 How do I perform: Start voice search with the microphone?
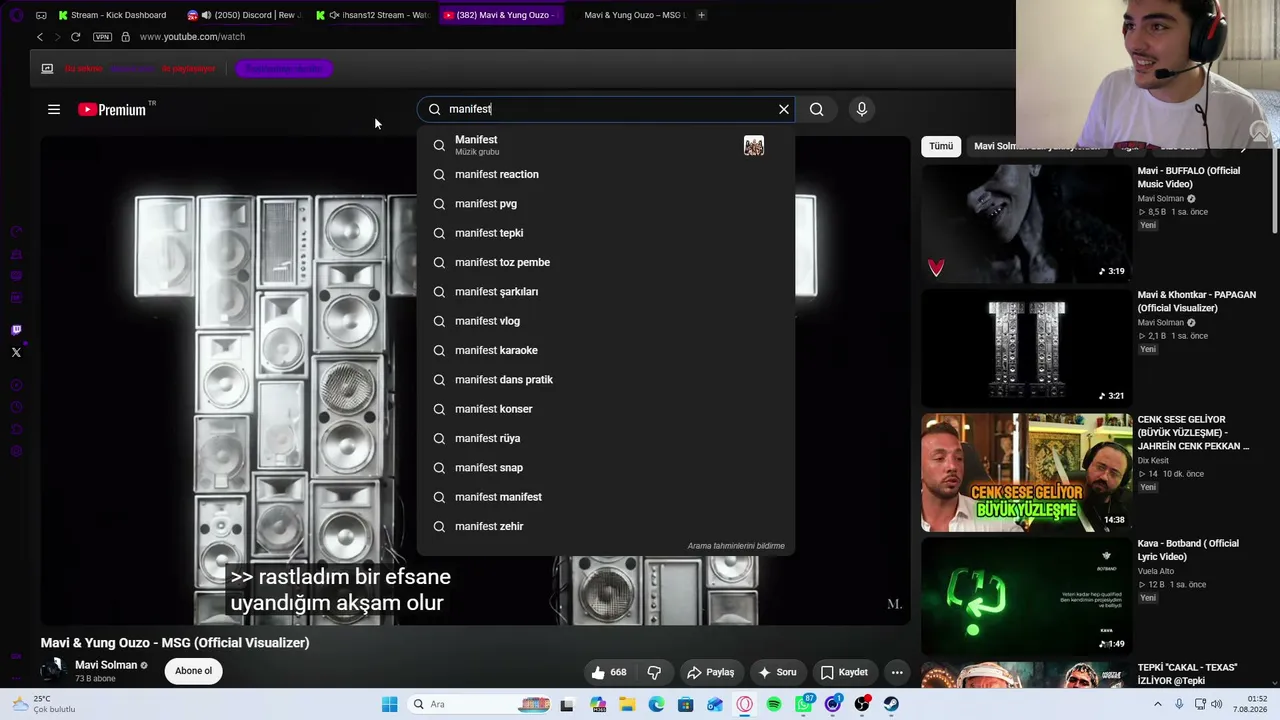(862, 109)
